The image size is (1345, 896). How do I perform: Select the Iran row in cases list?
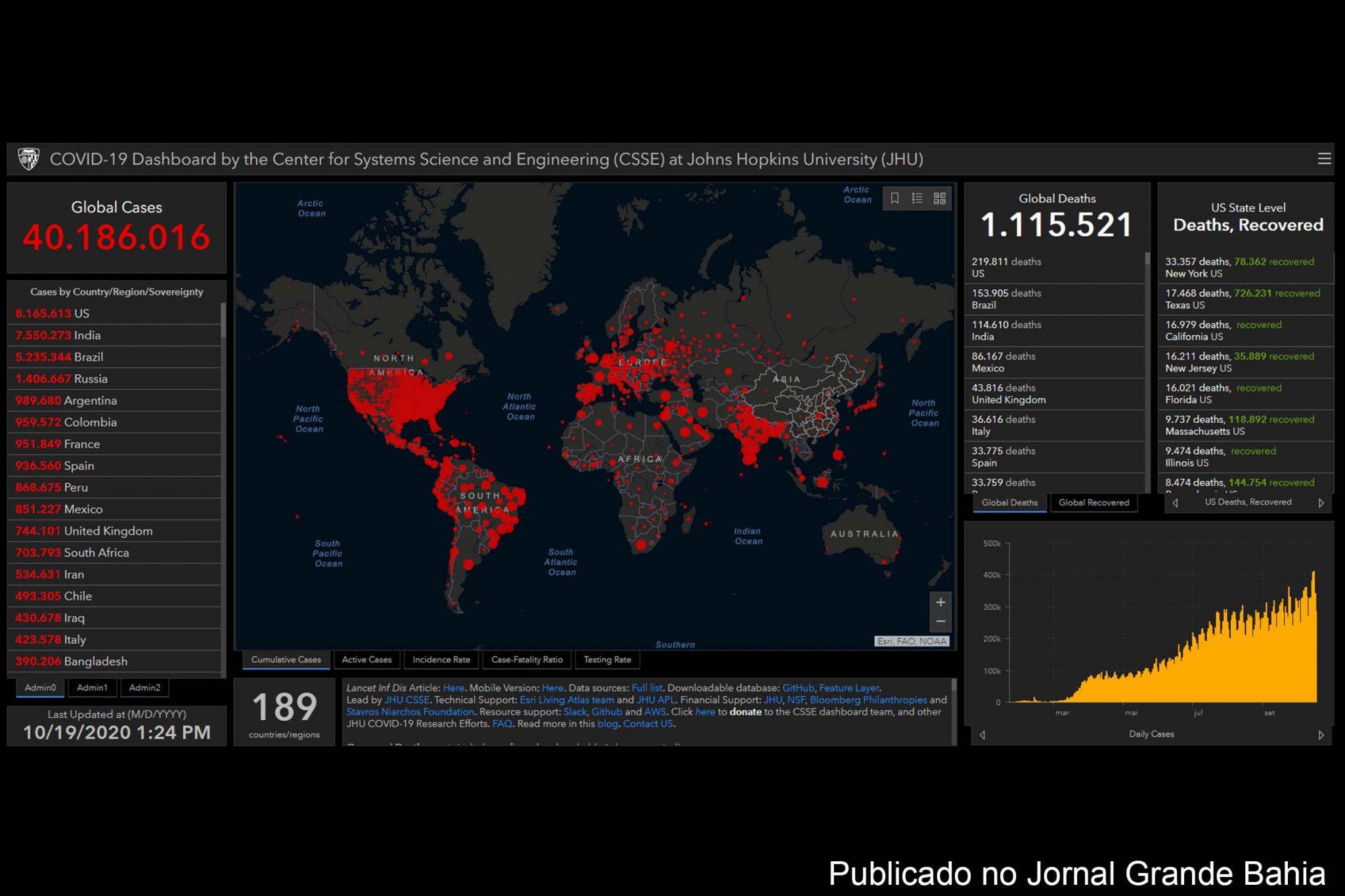tap(114, 574)
